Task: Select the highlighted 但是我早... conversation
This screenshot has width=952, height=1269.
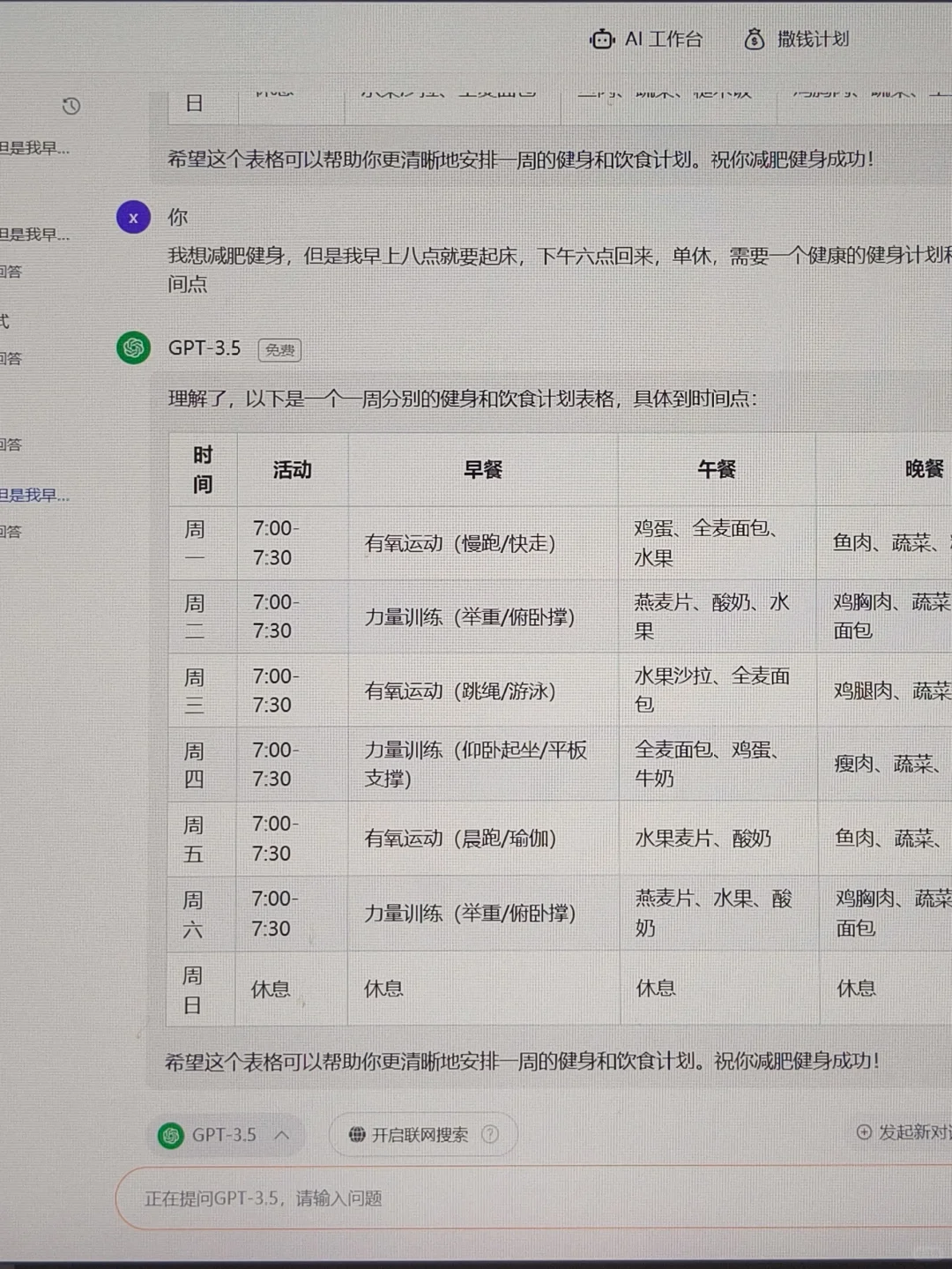Action: (x=35, y=495)
